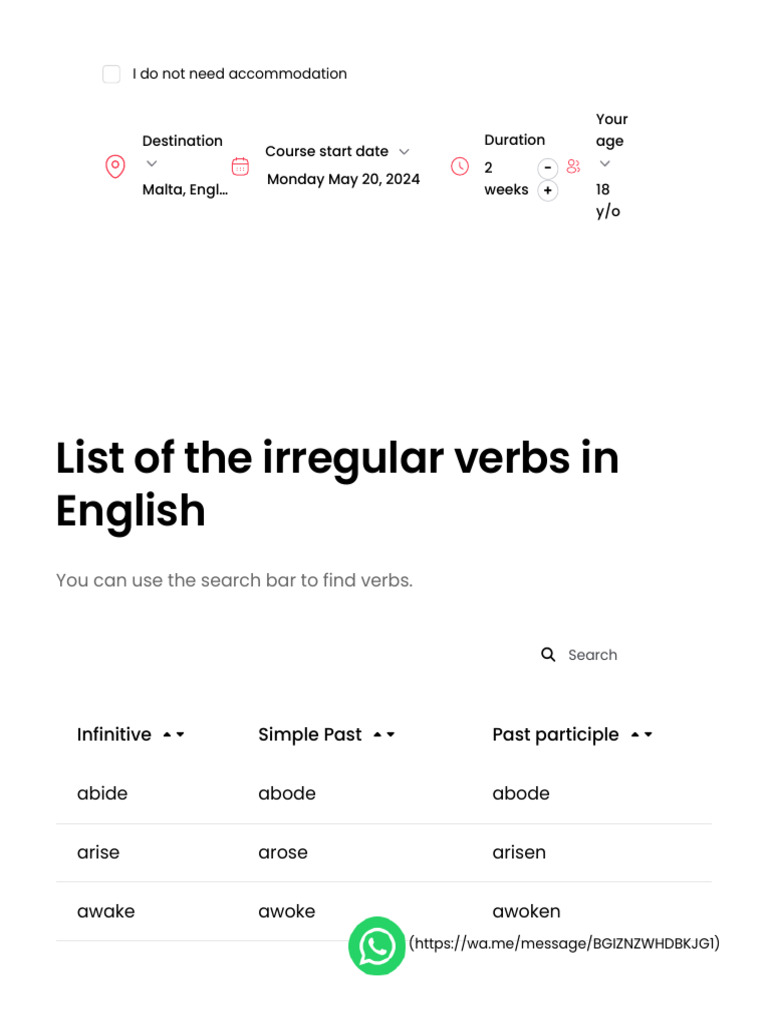Image resolution: width=768 pixels, height=1024 pixels.
Task: Decrease duration with minus button
Action: pyautogui.click(x=548, y=168)
